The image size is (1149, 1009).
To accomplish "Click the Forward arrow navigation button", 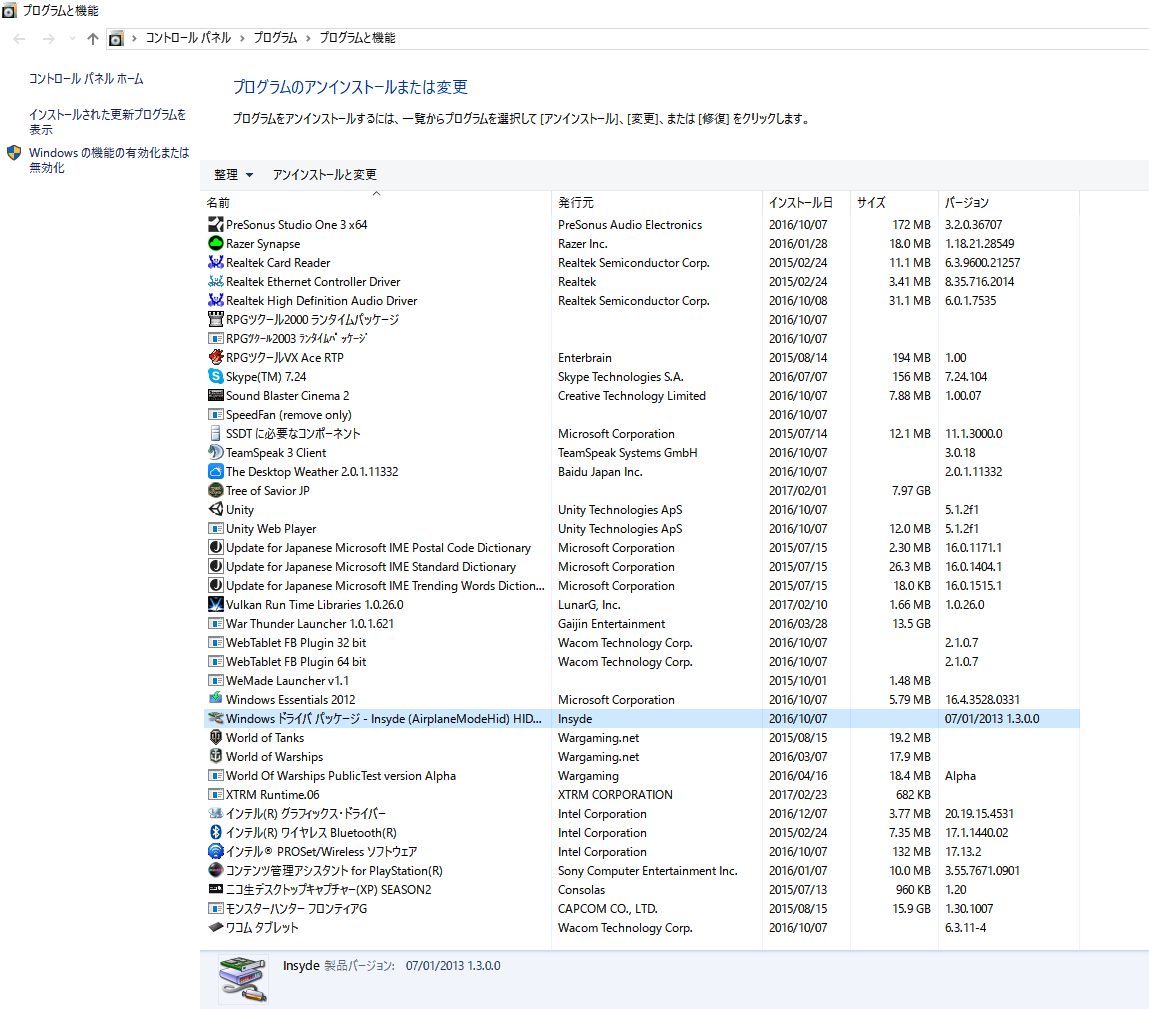I will (48, 39).
